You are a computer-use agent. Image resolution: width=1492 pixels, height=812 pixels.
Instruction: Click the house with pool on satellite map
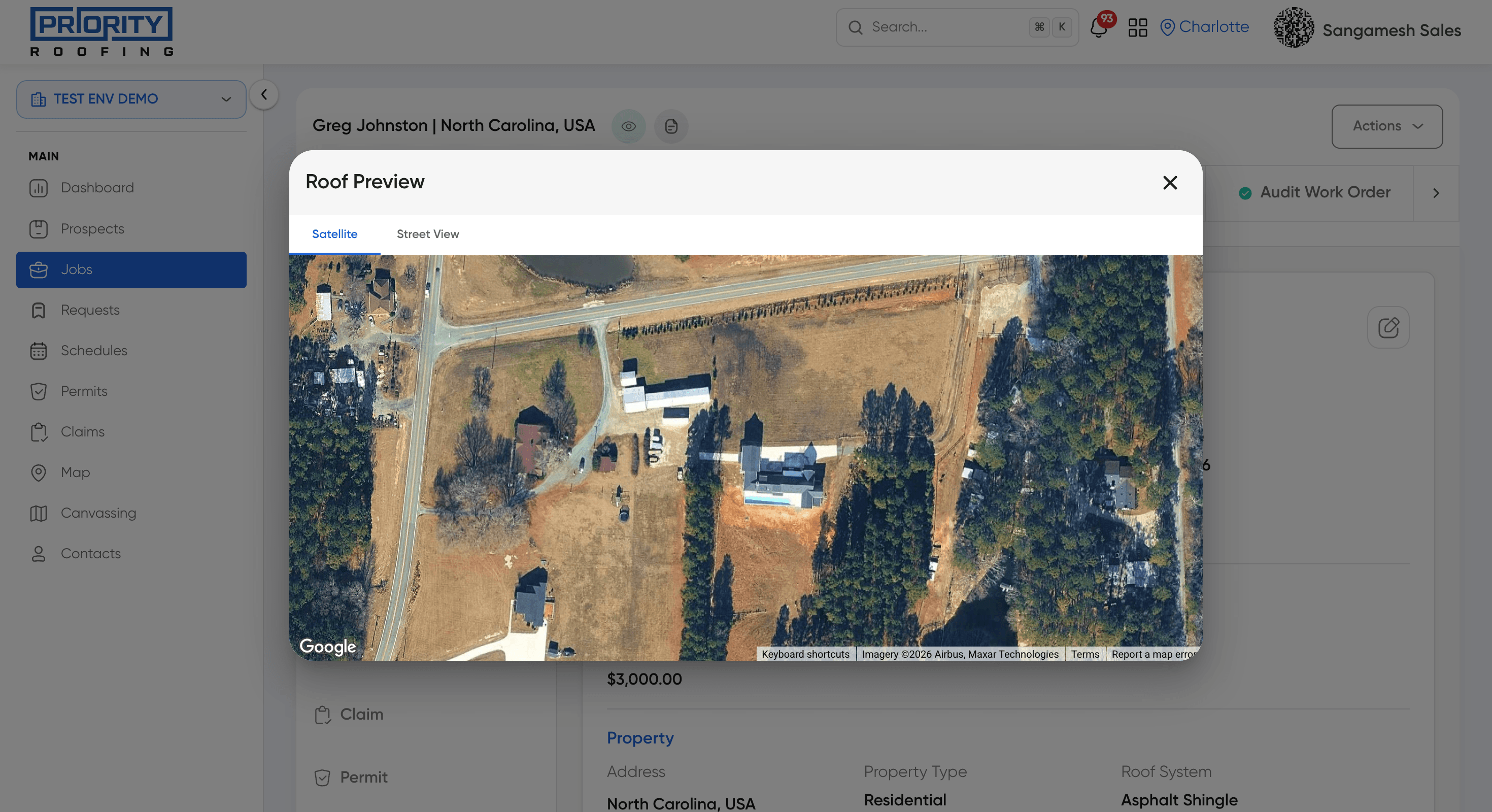click(x=783, y=476)
